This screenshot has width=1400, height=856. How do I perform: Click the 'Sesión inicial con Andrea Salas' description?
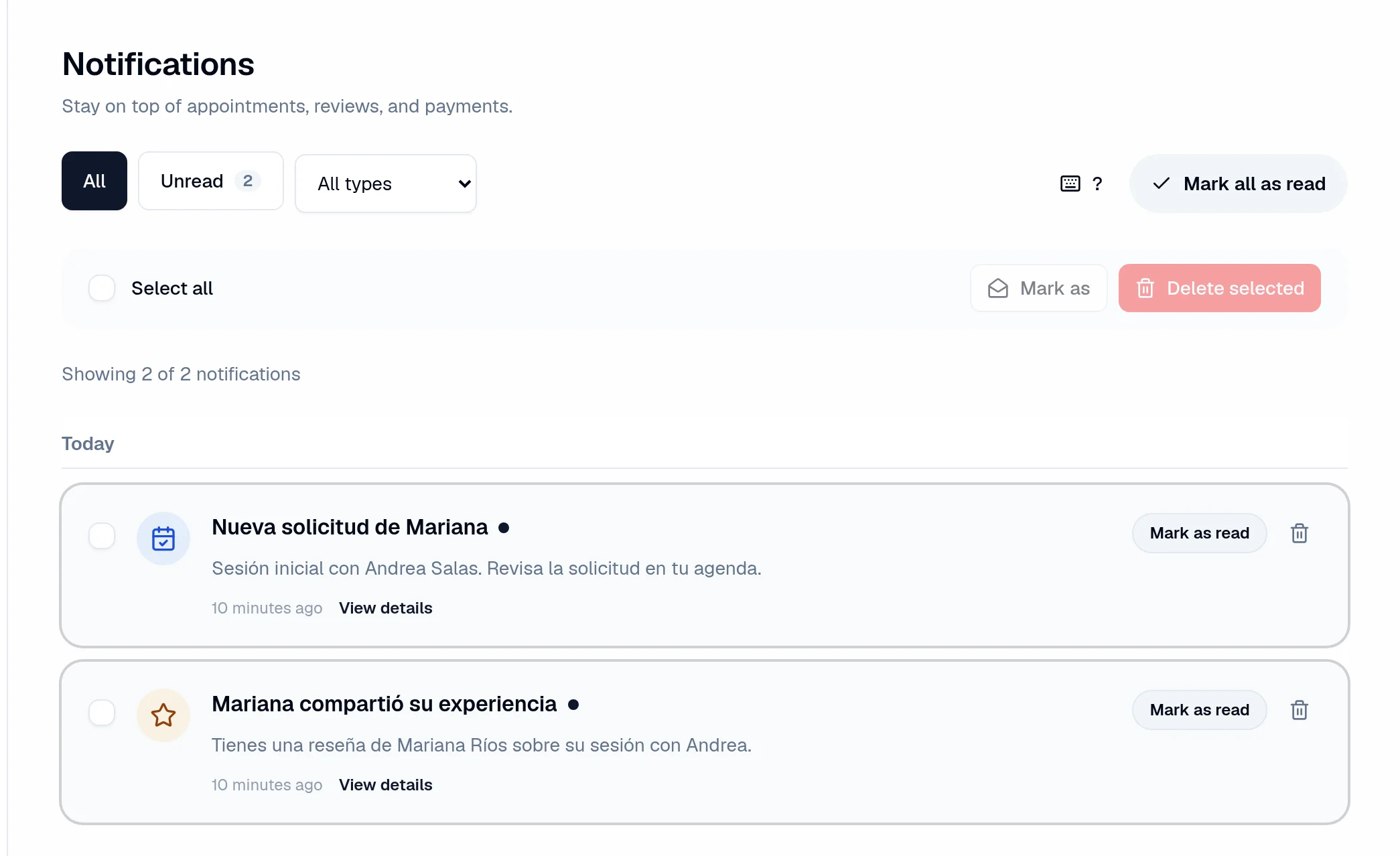coord(486,568)
